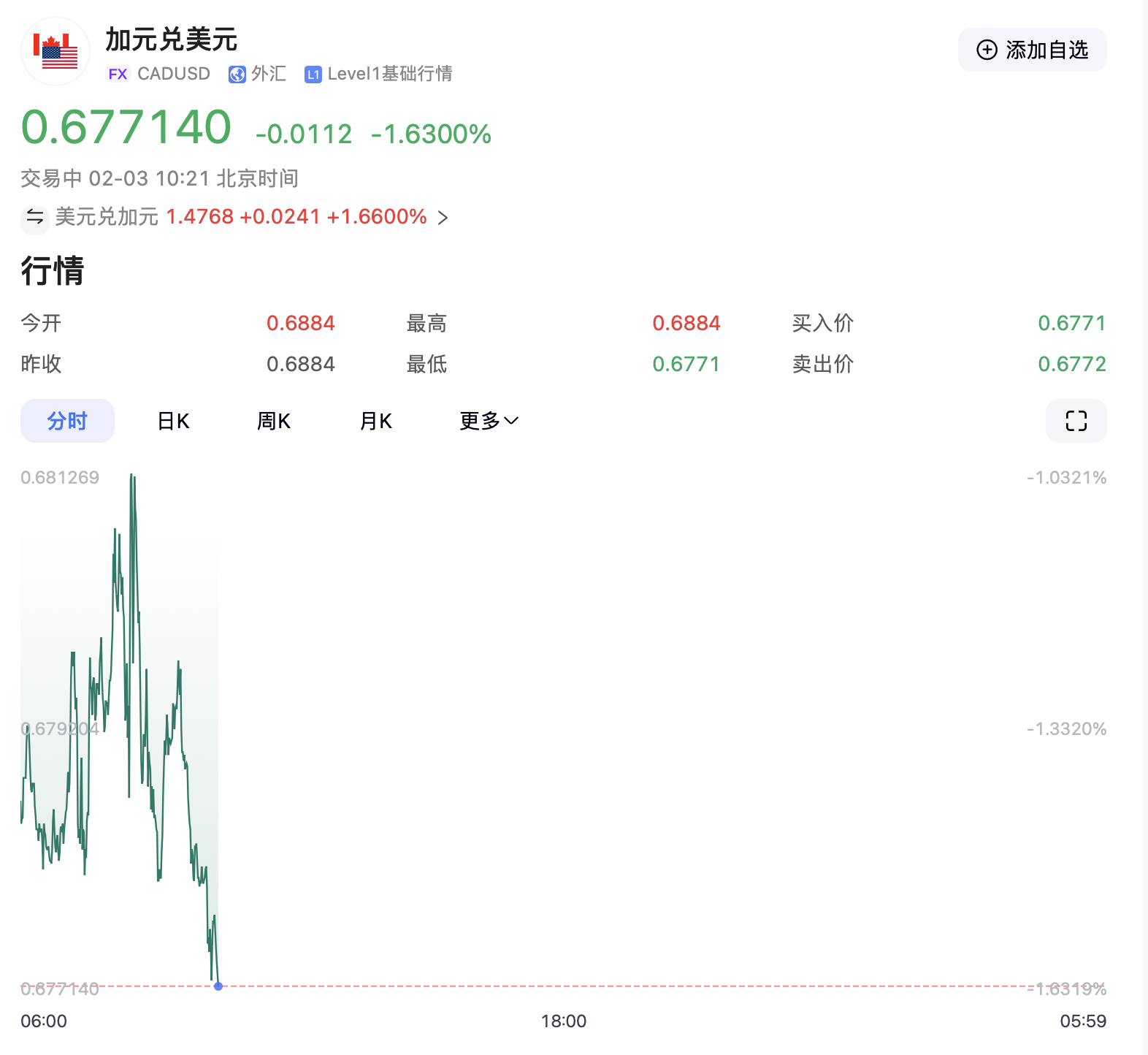Switch to the 分时 intraday tab
The image size is (1148, 1055).
pyautogui.click(x=67, y=421)
